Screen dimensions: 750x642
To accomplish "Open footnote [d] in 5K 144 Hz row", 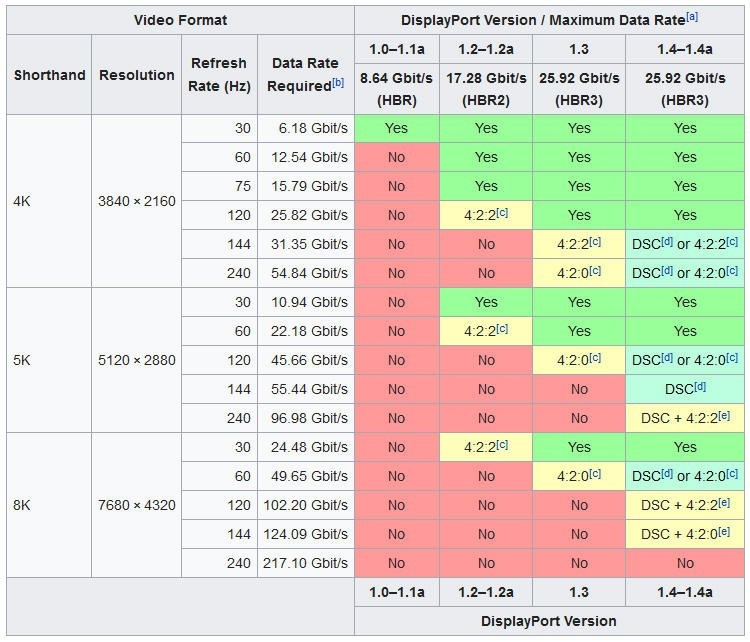I will (701, 387).
